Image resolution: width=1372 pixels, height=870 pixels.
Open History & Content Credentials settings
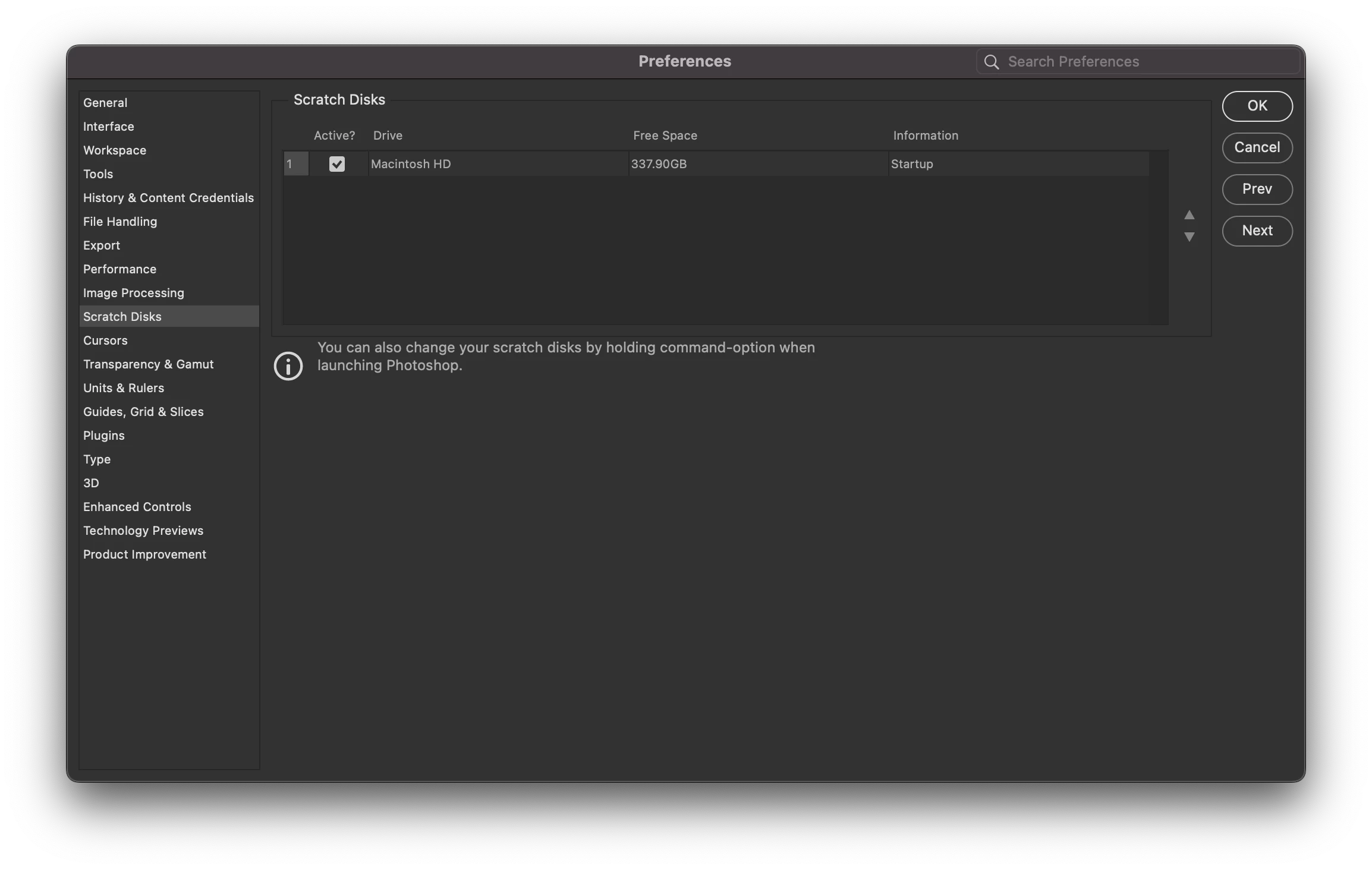(168, 198)
